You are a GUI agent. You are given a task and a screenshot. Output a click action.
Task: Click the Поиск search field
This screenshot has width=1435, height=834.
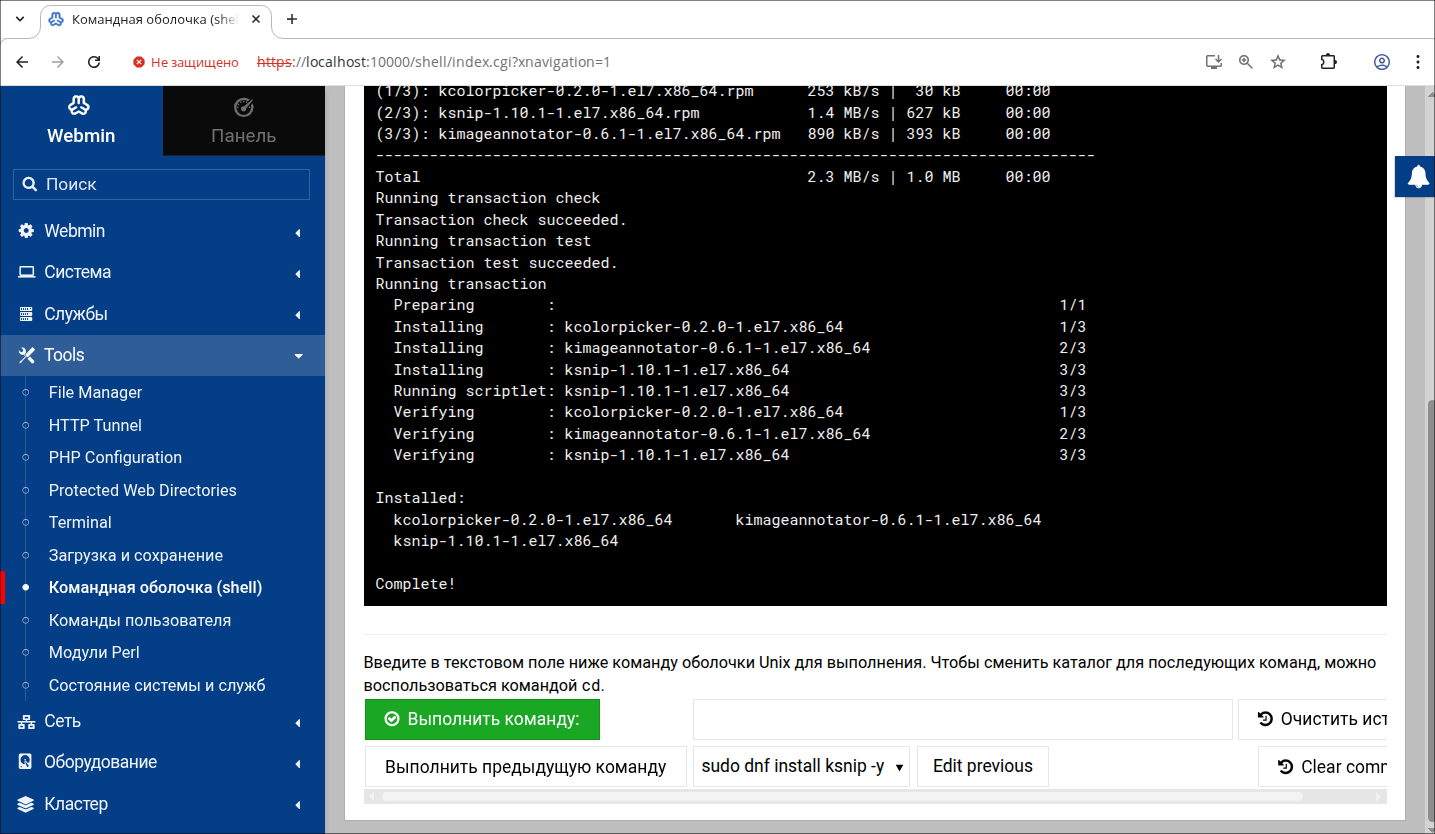point(162,184)
